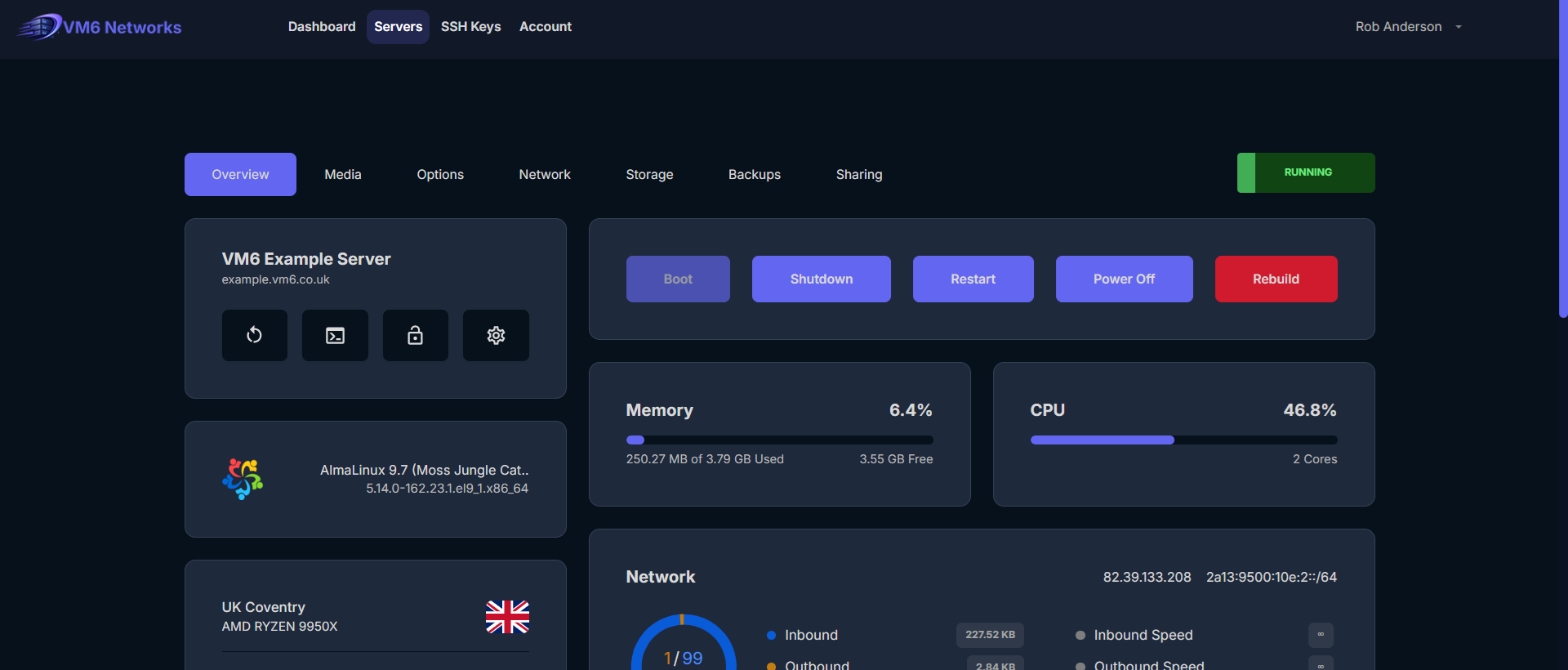The height and width of the screenshot is (670, 1568).
Task: Click the Restart button
Action: (973, 279)
